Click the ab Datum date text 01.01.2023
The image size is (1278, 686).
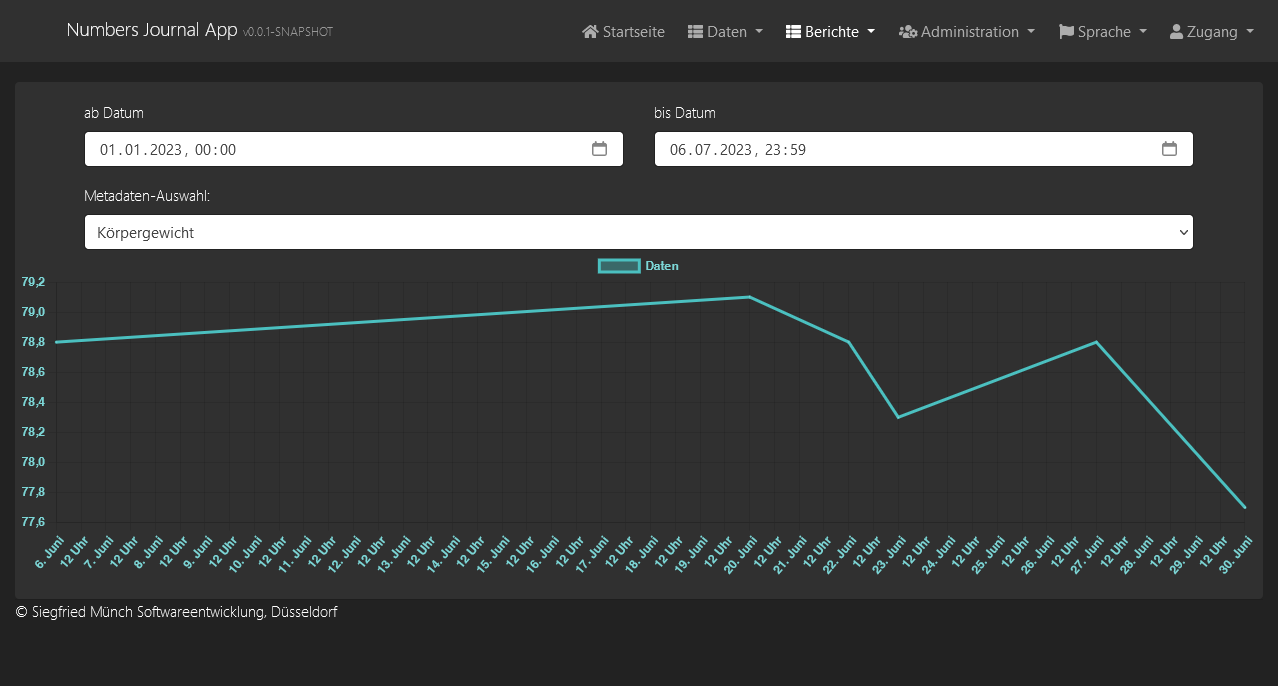[x=140, y=150]
